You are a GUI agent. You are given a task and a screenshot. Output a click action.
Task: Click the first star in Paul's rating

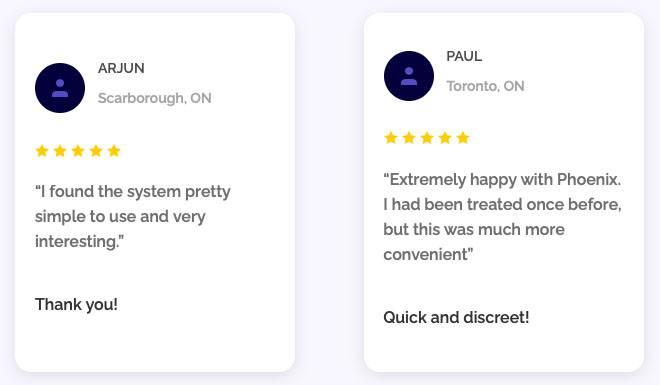(391, 138)
